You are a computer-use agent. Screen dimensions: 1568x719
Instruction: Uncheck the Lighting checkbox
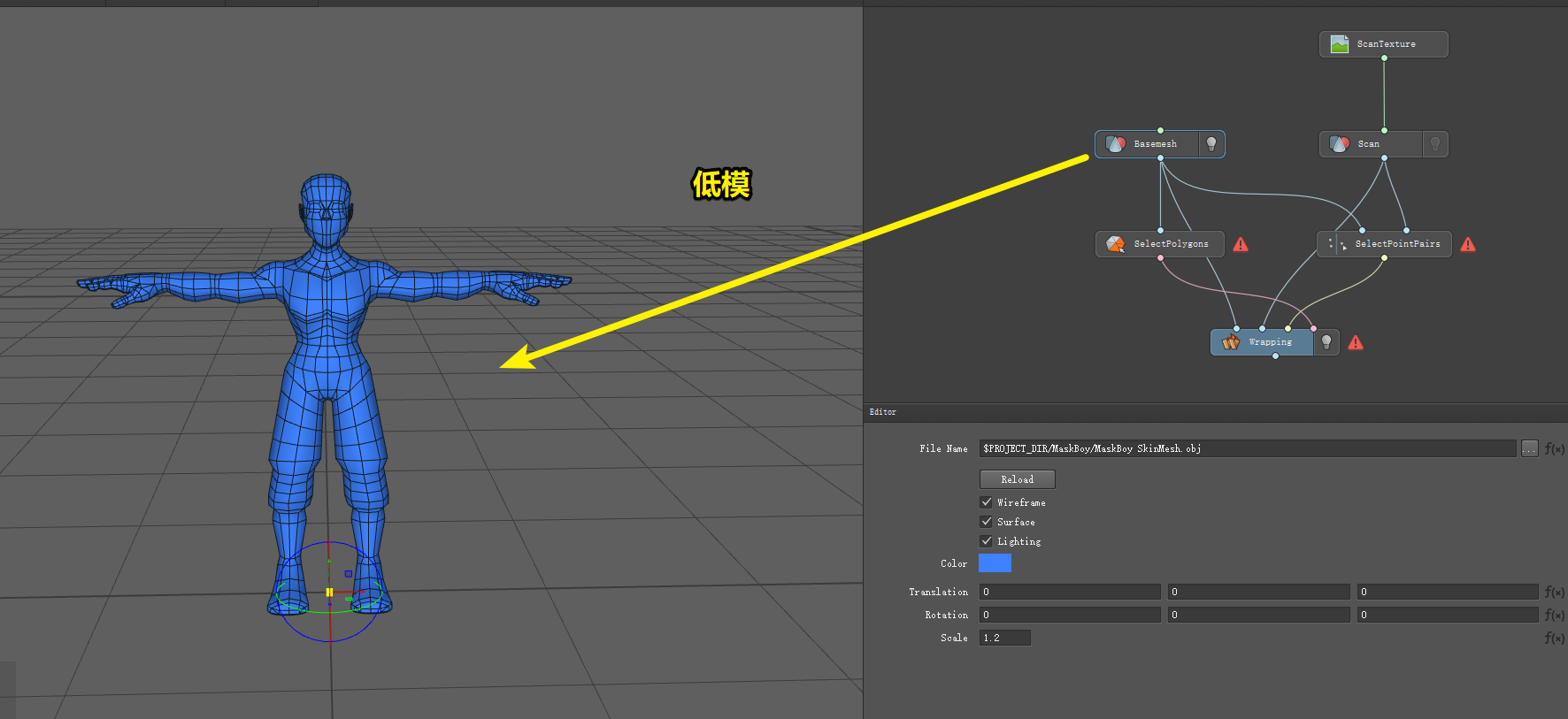tap(986, 541)
